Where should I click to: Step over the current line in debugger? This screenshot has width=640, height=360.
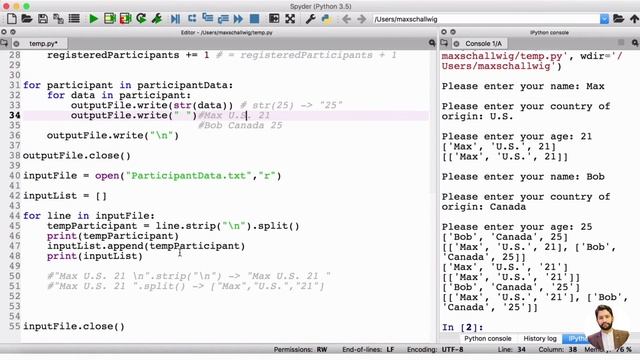point(191,19)
